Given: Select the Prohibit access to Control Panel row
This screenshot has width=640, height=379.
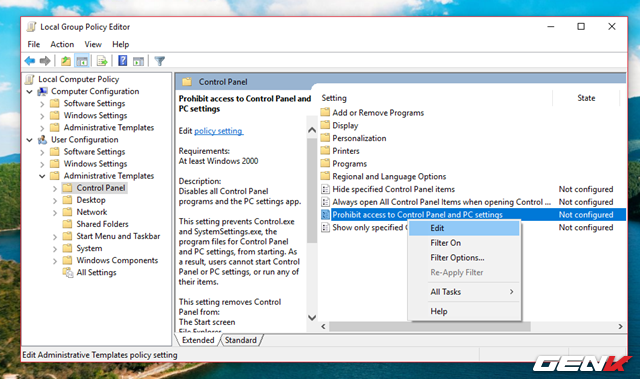Looking at the screenshot, I should pos(473,215).
